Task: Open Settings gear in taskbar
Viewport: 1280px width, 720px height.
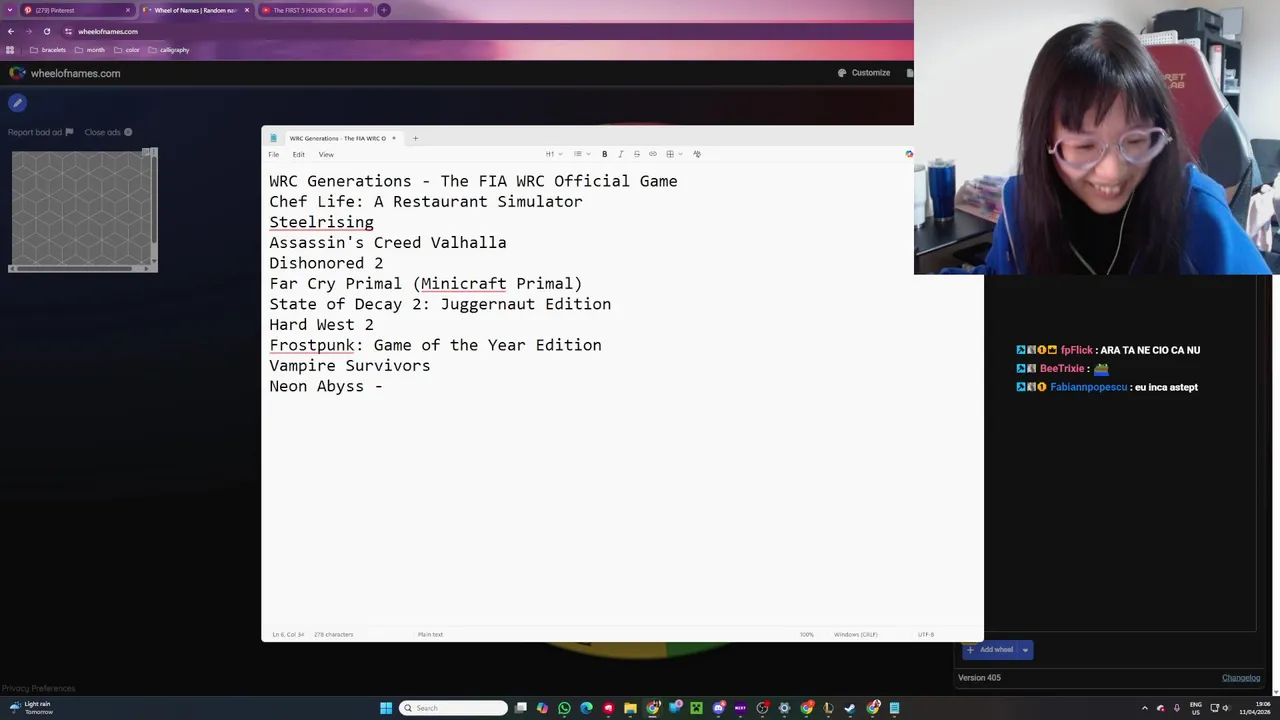Action: click(x=784, y=708)
